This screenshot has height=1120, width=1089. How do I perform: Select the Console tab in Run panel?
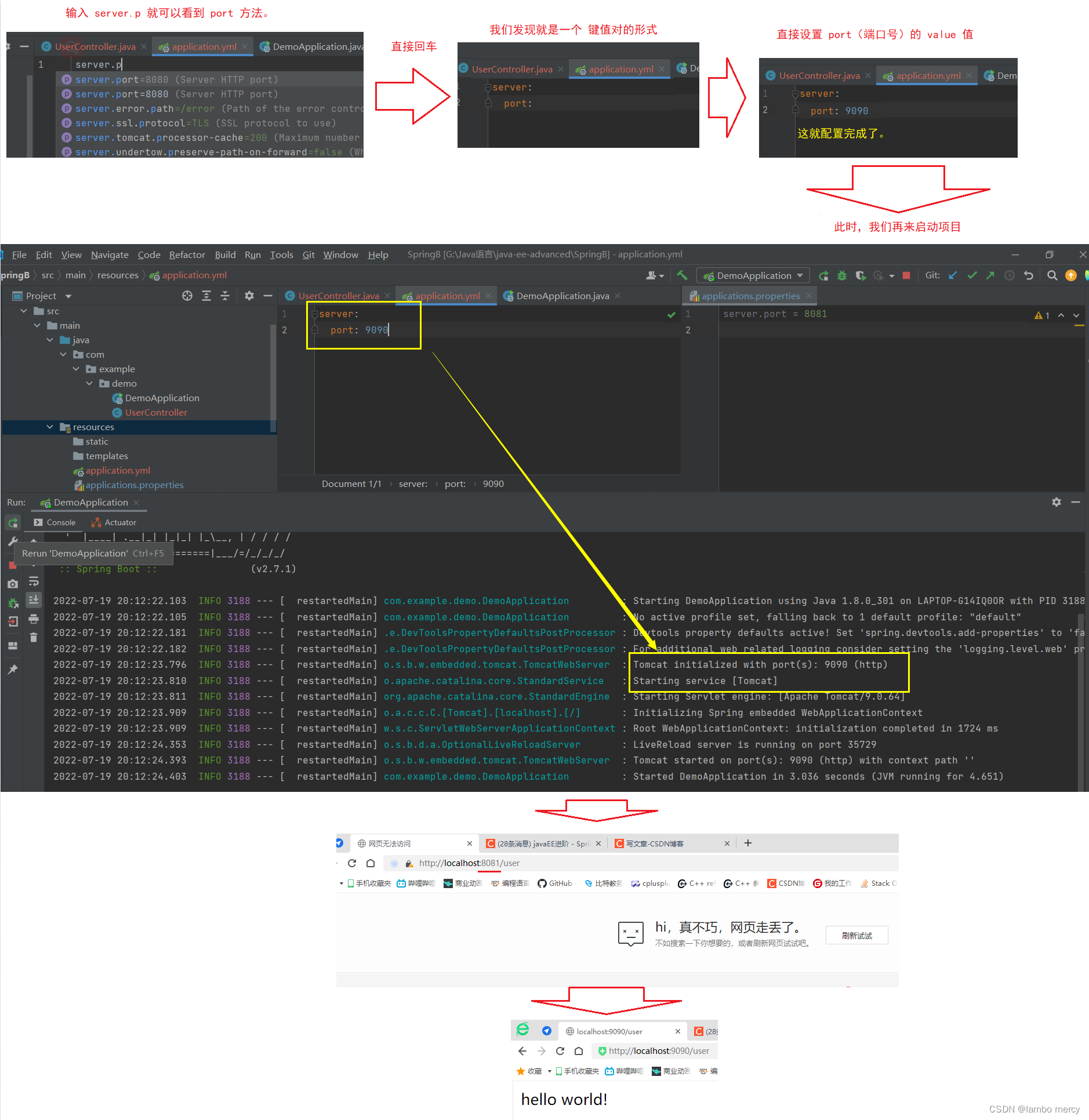click(55, 523)
